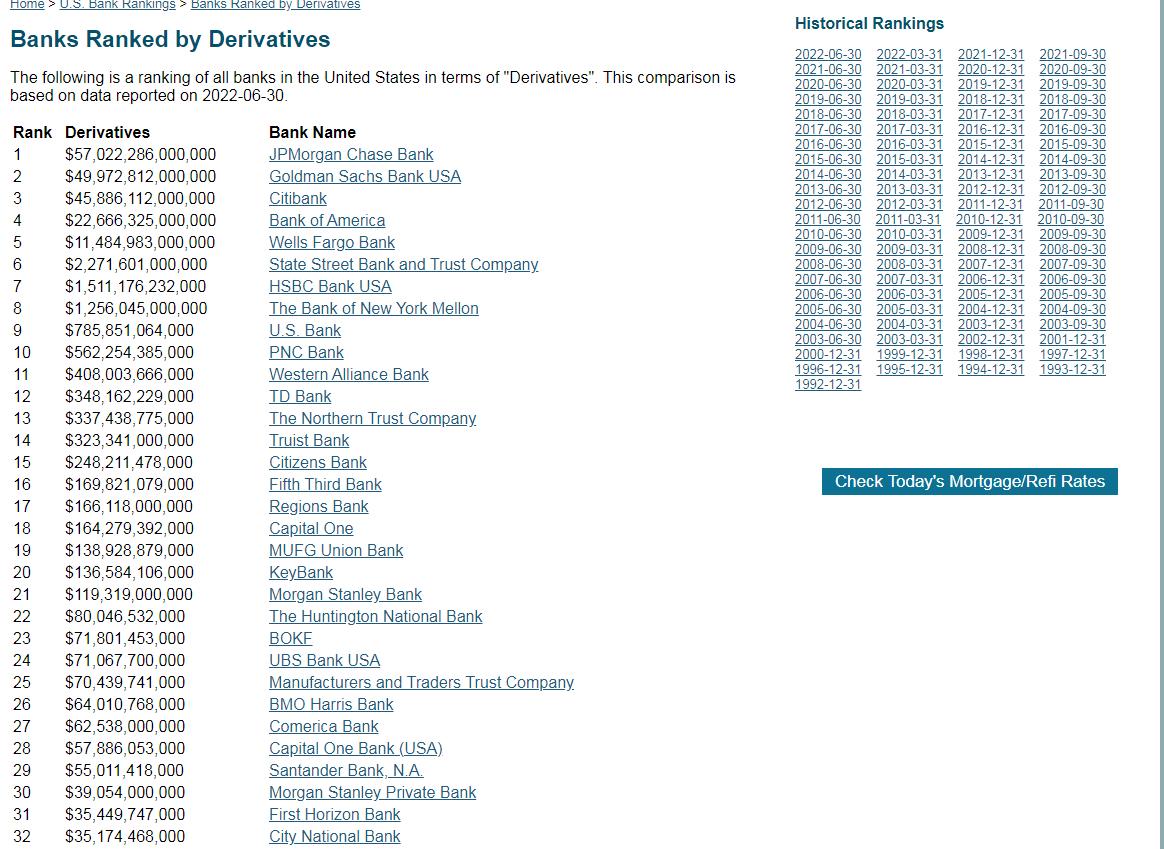Screen dimensions: 1164x849
Task: Go to Home breadcrumb link
Action: coord(27,4)
